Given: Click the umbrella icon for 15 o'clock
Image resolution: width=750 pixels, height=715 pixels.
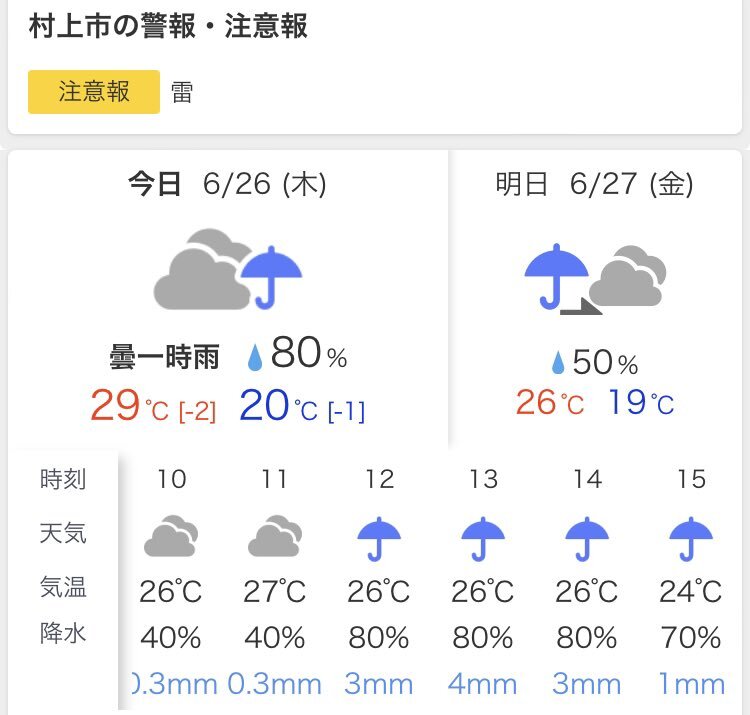Looking at the screenshot, I should tap(691, 539).
